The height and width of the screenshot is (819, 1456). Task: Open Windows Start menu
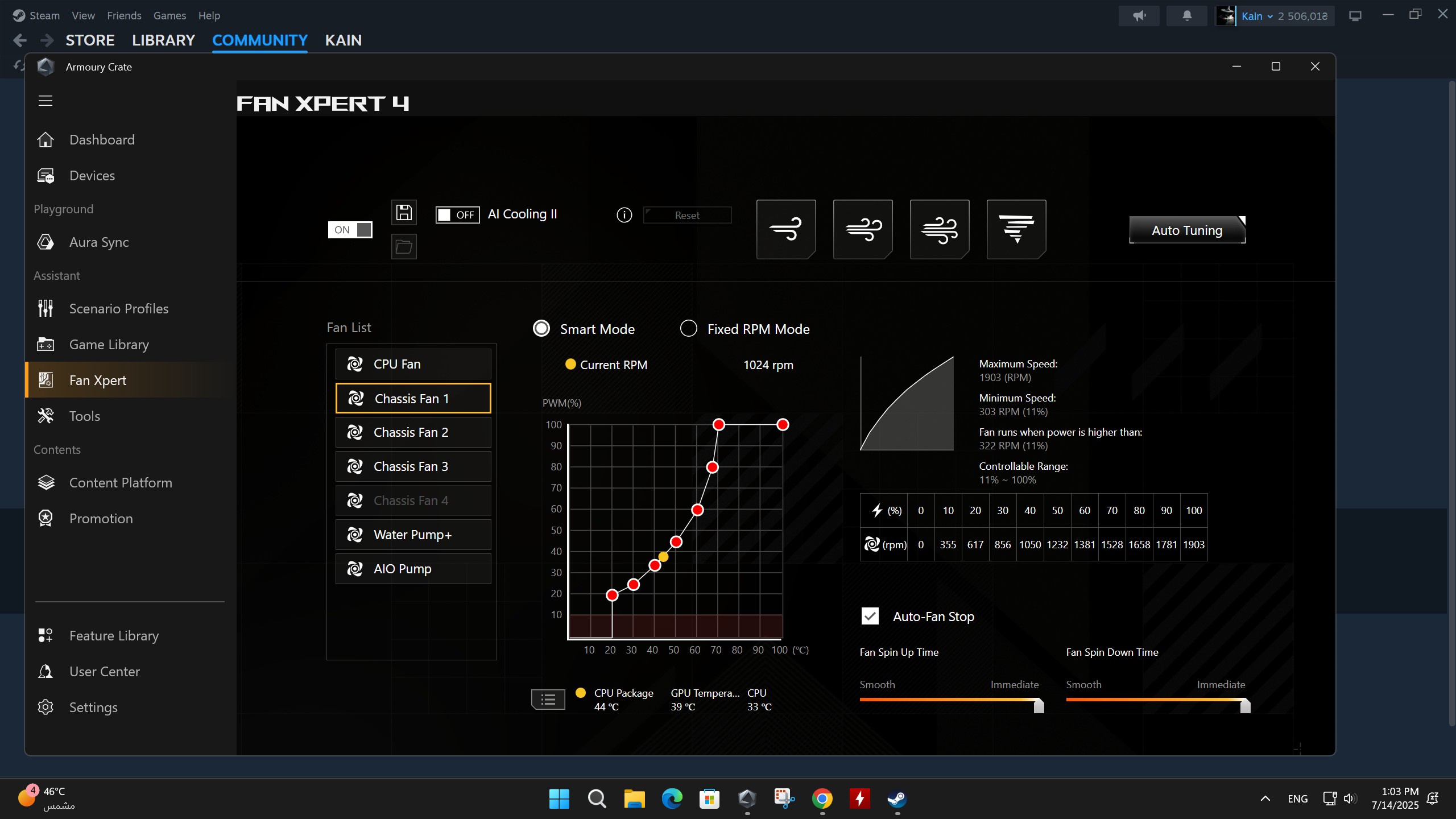point(559,799)
